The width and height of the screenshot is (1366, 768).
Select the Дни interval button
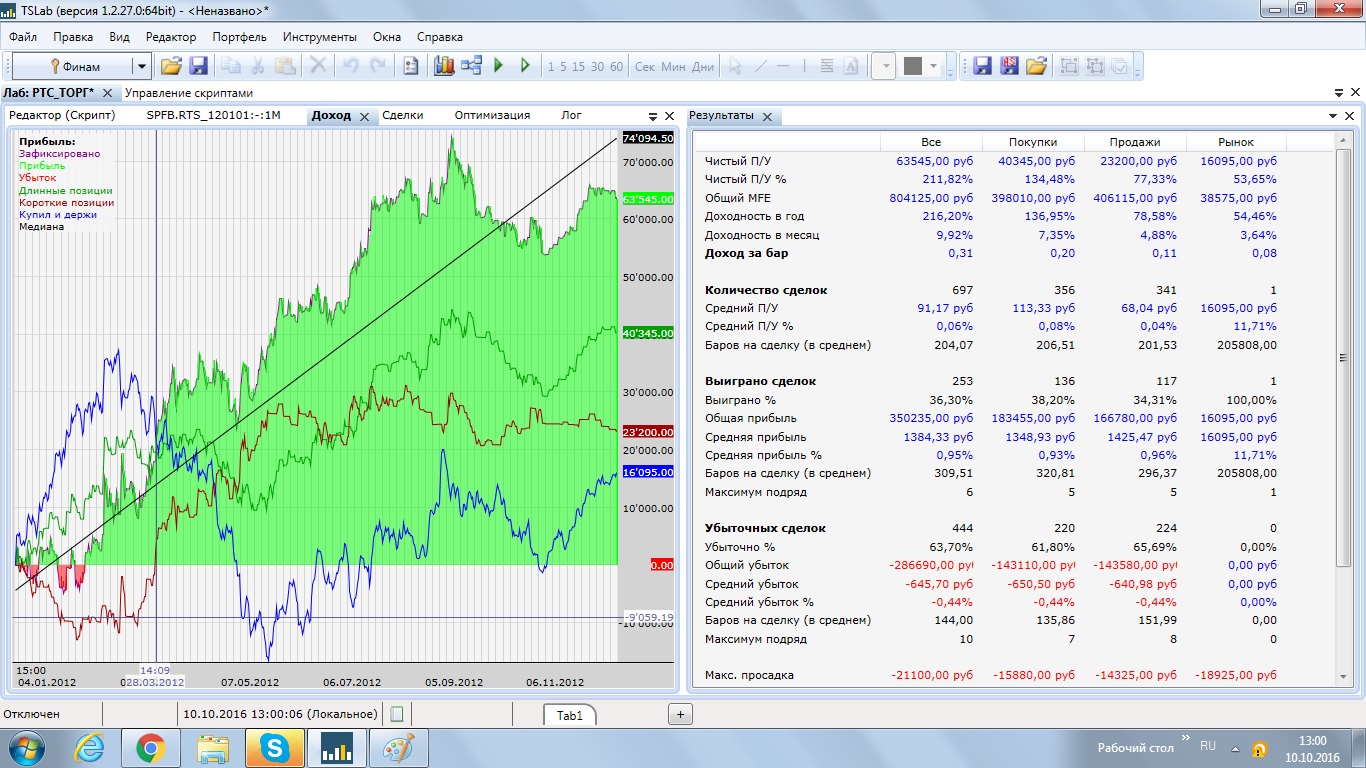coord(703,67)
